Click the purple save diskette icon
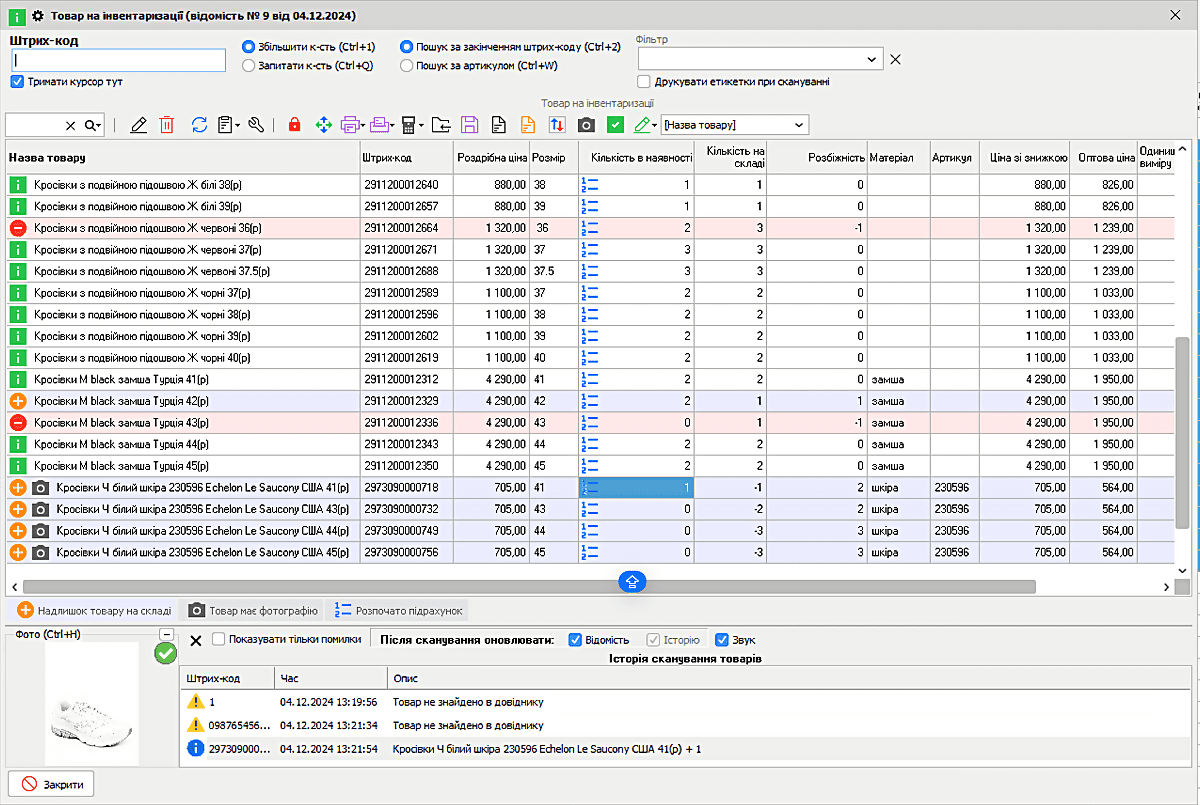Image resolution: width=1200 pixels, height=805 pixels. 469,125
